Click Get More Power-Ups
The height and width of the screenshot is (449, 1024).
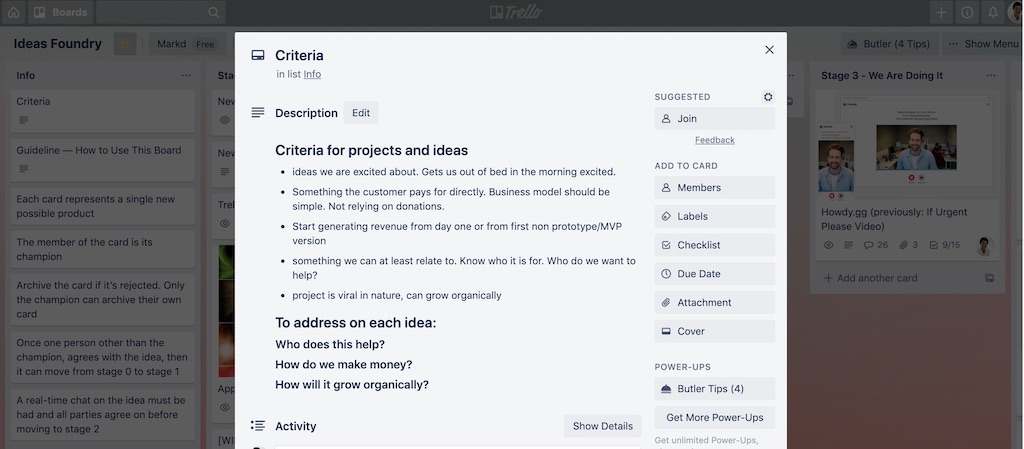coord(714,417)
